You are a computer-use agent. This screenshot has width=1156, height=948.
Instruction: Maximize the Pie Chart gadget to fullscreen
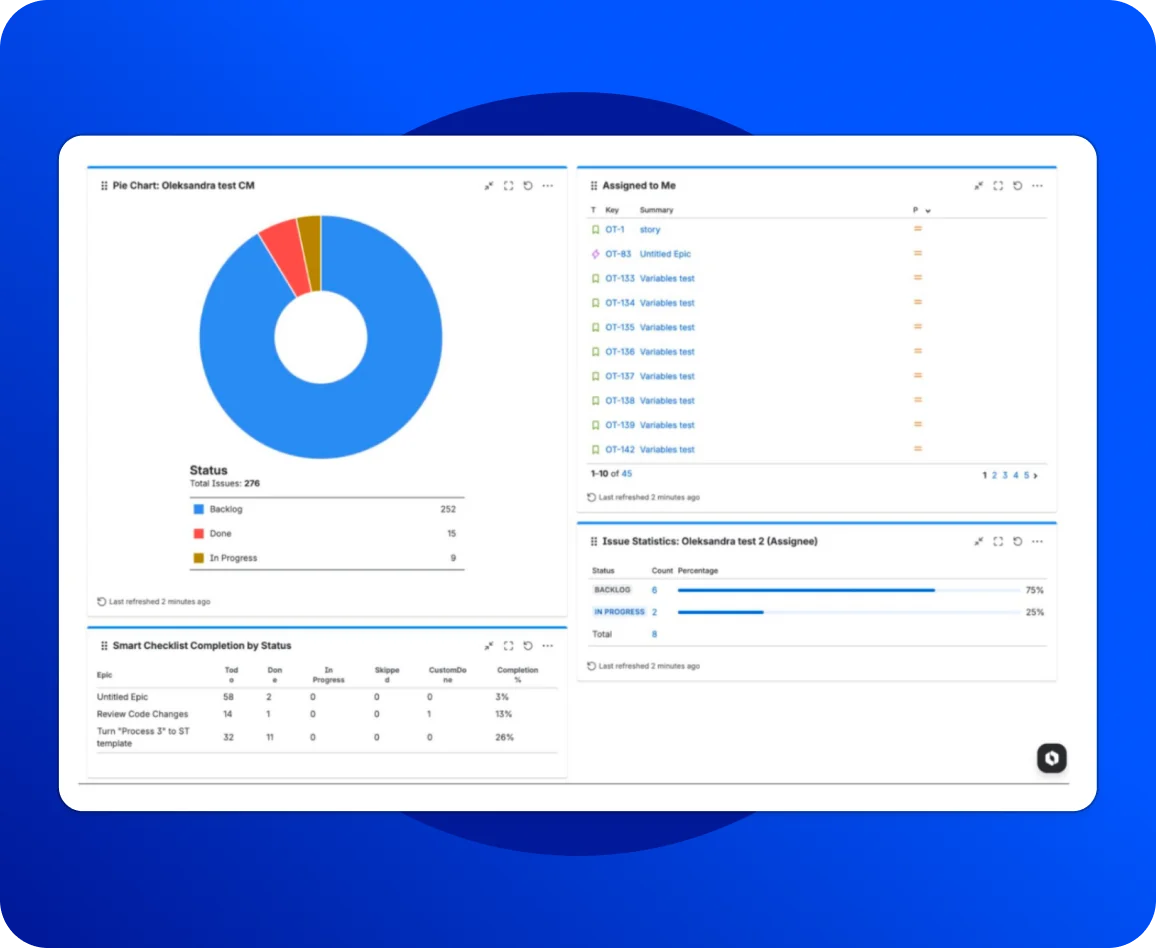pyautogui.click(x=509, y=186)
